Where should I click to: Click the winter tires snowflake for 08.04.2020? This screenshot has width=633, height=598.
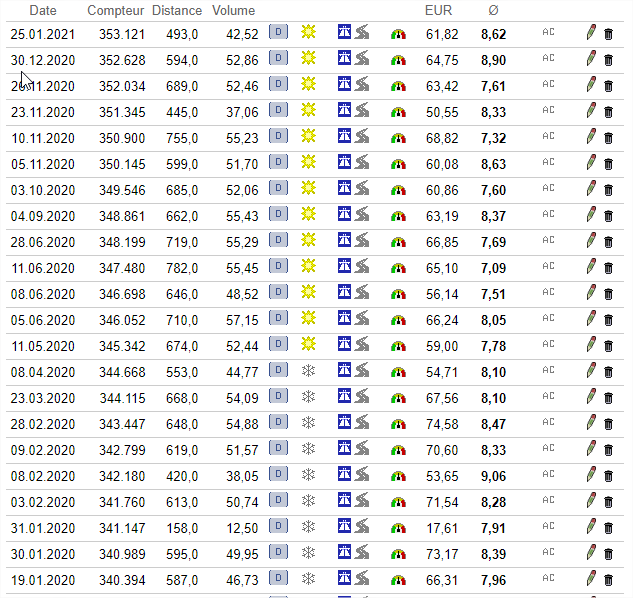[x=309, y=371]
